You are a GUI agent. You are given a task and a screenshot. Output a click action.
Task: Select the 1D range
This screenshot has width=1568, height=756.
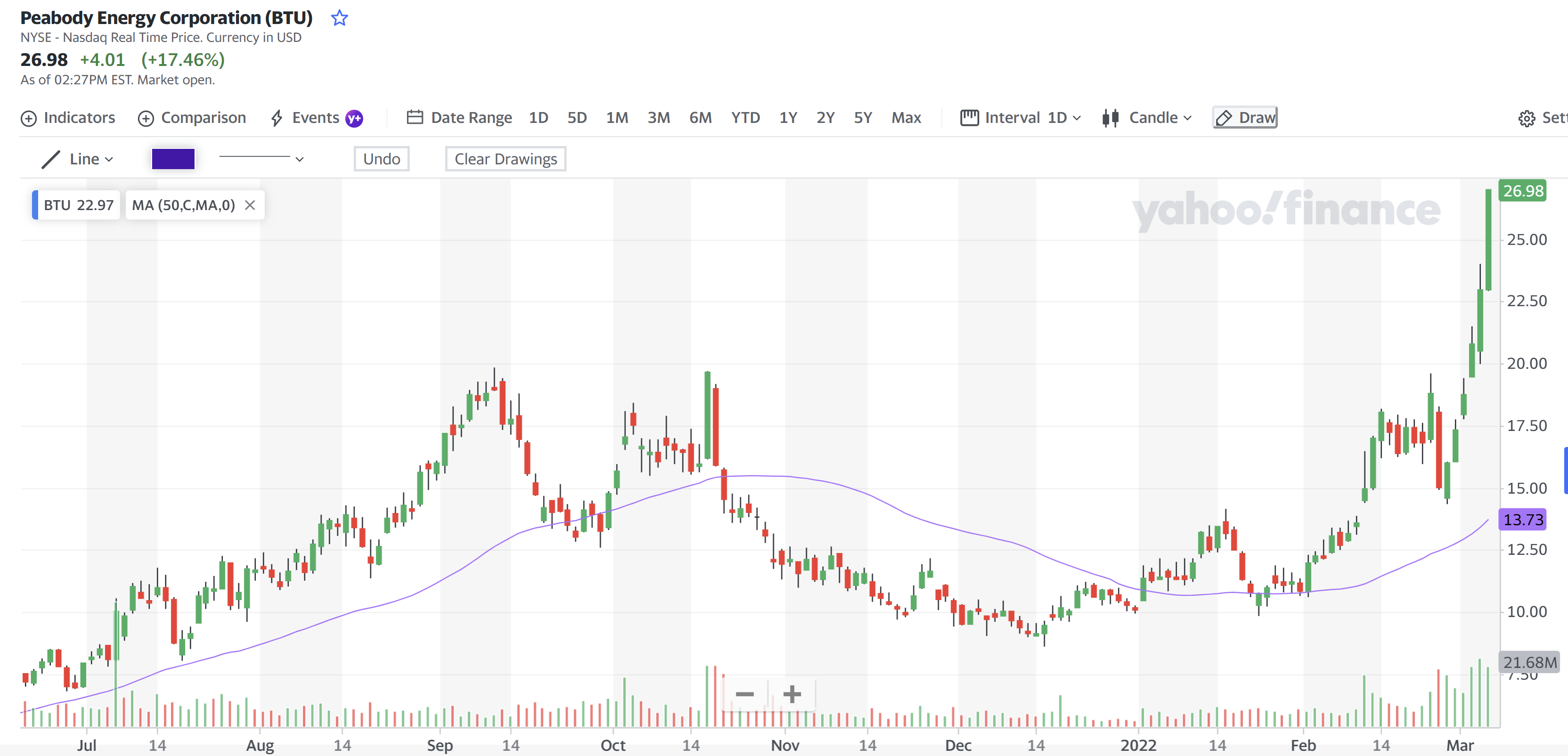click(538, 117)
